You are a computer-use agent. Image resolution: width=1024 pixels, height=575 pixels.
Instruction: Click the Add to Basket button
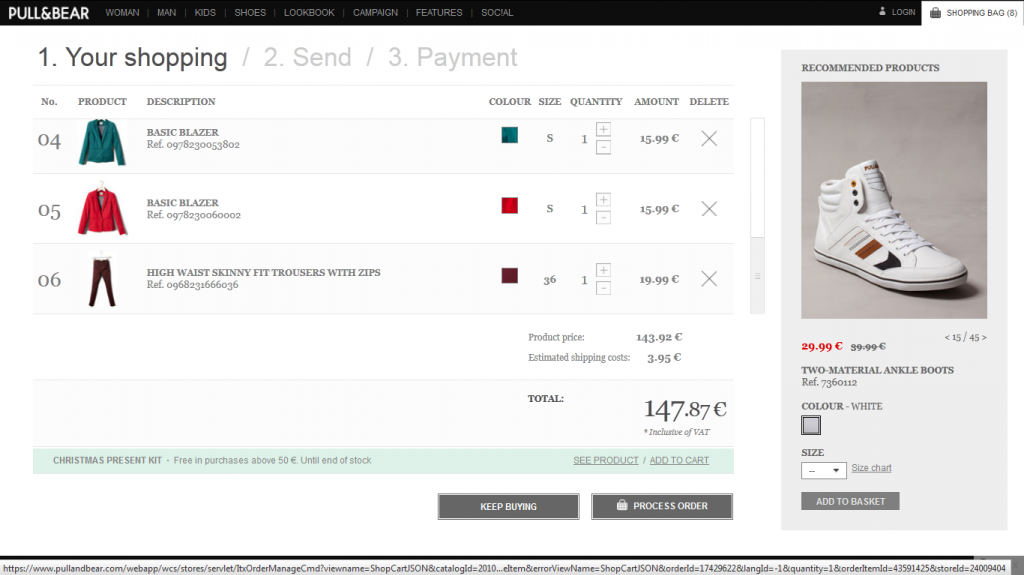pyautogui.click(x=849, y=501)
